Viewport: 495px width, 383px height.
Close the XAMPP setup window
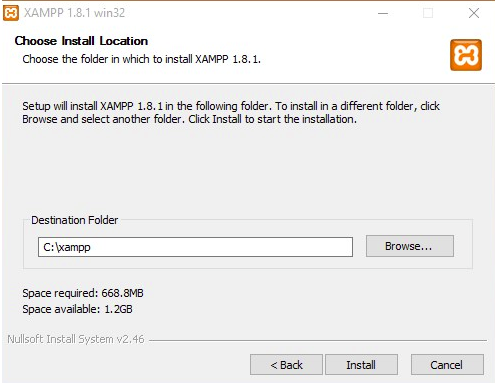[474, 13]
